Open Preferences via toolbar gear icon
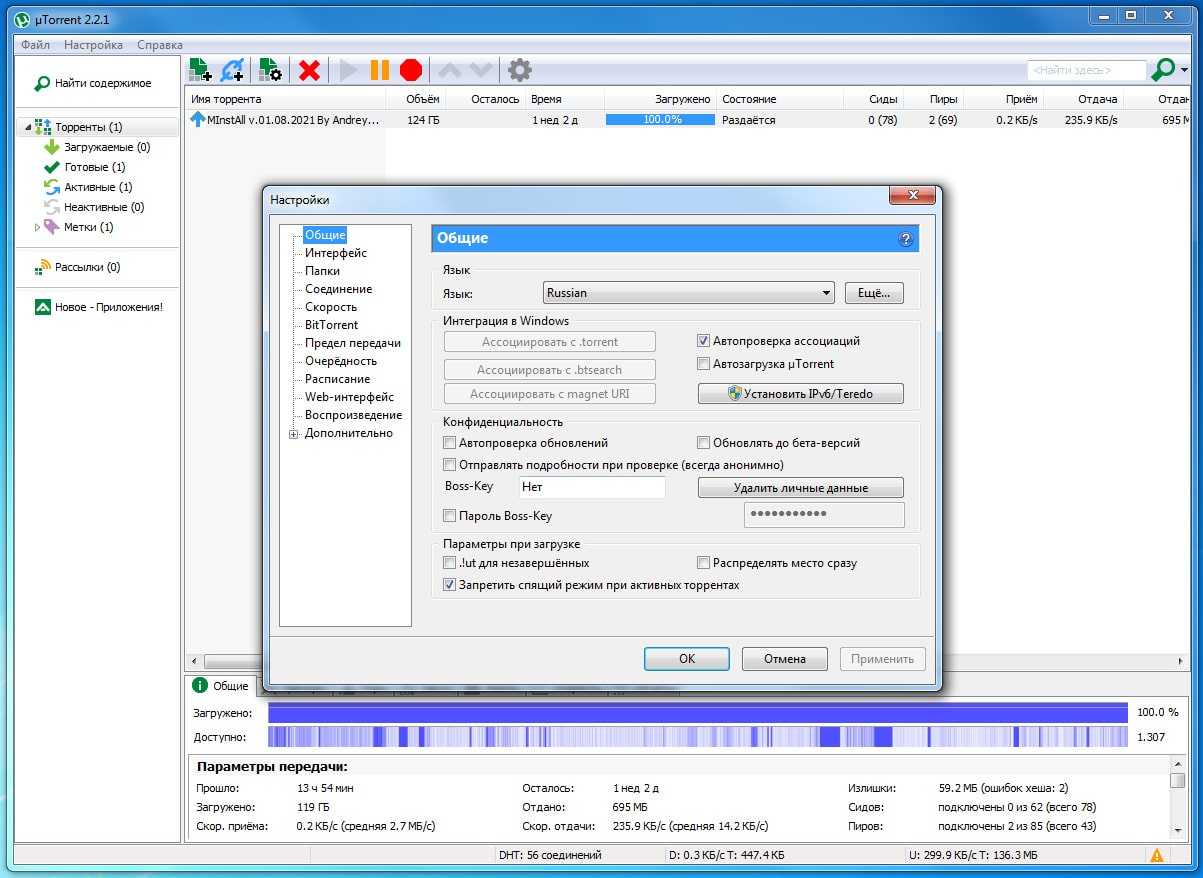 click(520, 70)
